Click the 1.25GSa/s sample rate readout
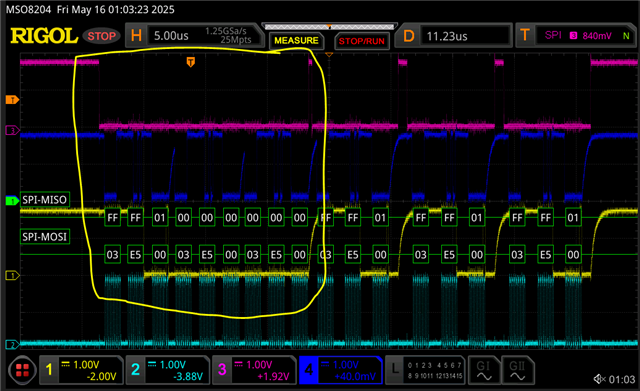The image size is (640, 391). (x=226, y=31)
